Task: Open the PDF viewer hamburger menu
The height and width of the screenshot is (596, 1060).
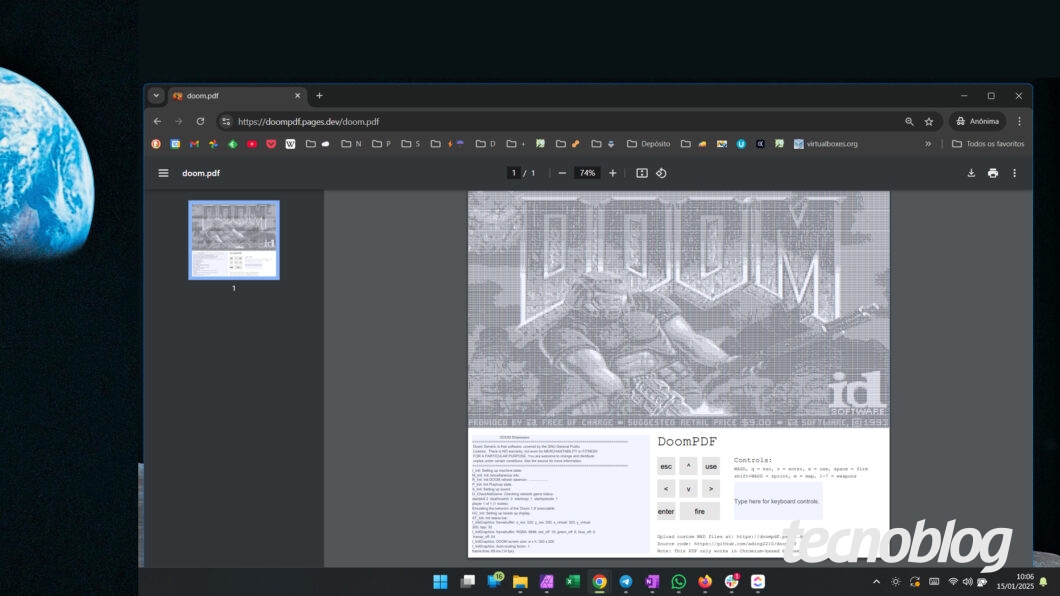Action: (x=163, y=173)
